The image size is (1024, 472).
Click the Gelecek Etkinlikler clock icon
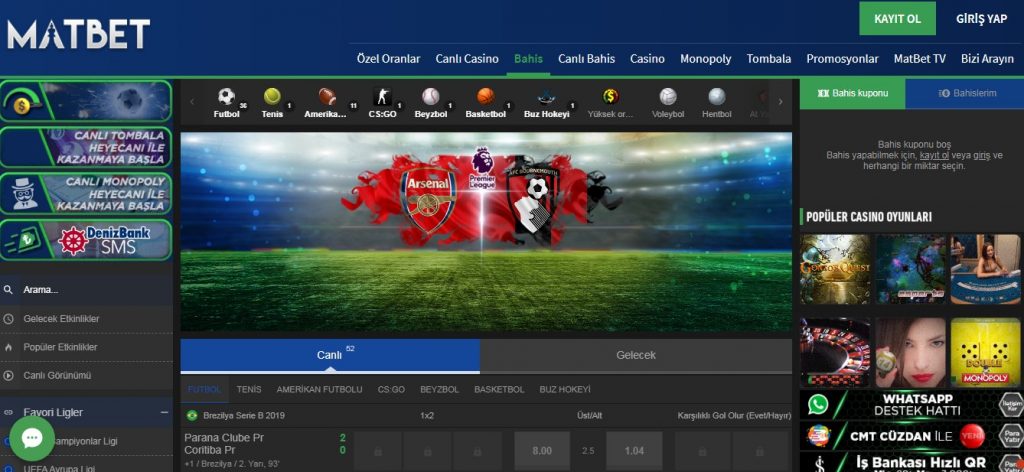click(x=8, y=319)
